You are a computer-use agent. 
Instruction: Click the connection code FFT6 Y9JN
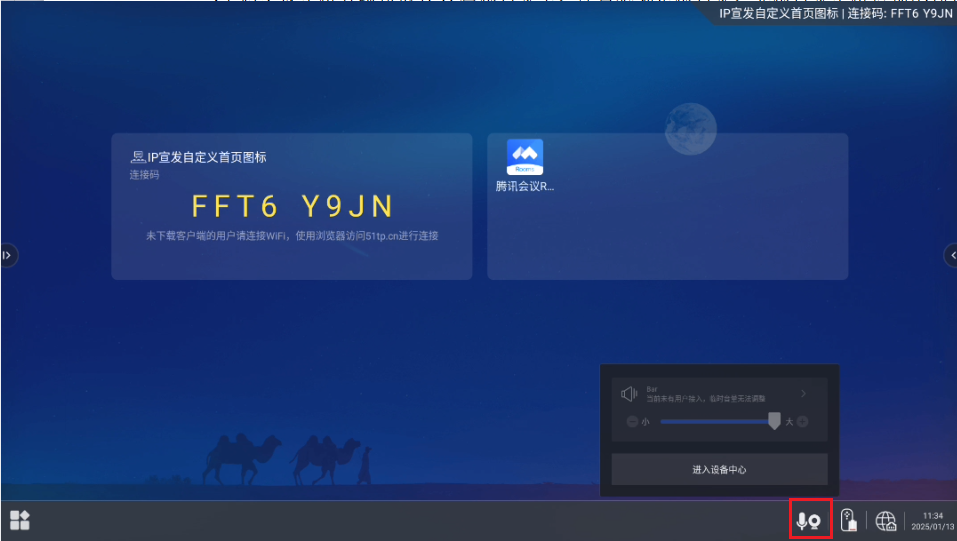(x=292, y=207)
